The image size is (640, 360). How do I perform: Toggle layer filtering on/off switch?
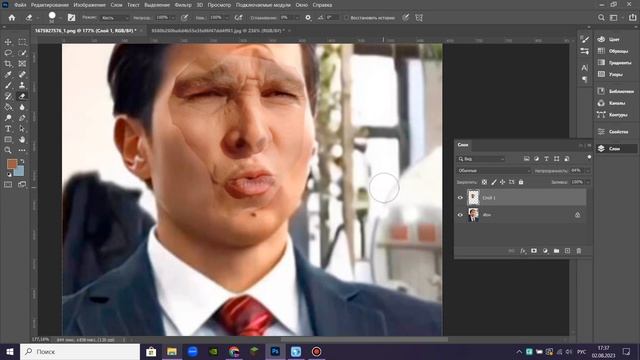(589, 158)
